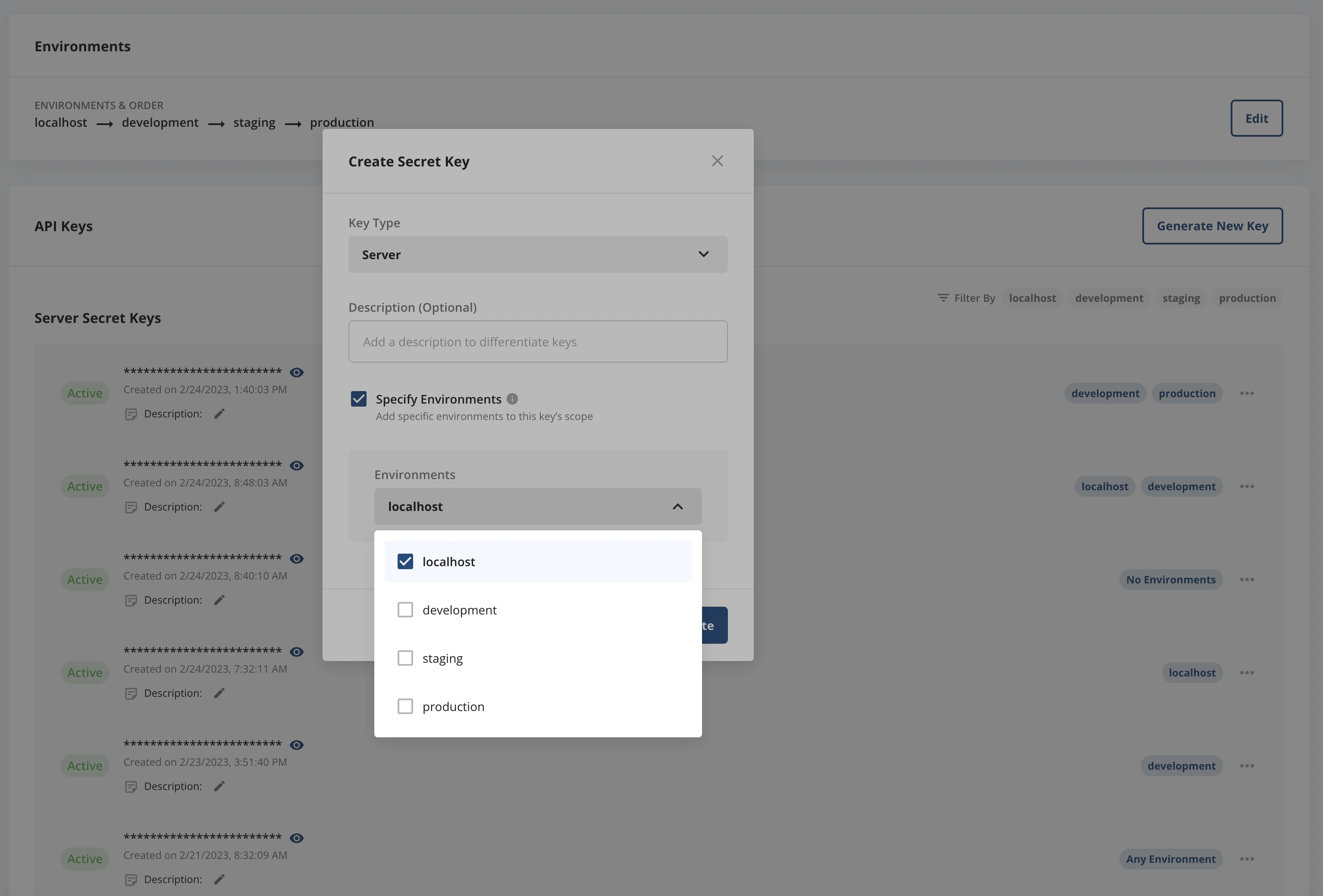Edit description of key created 7:32:11 AM
The width and height of the screenshot is (1323, 896).
[x=220, y=693]
